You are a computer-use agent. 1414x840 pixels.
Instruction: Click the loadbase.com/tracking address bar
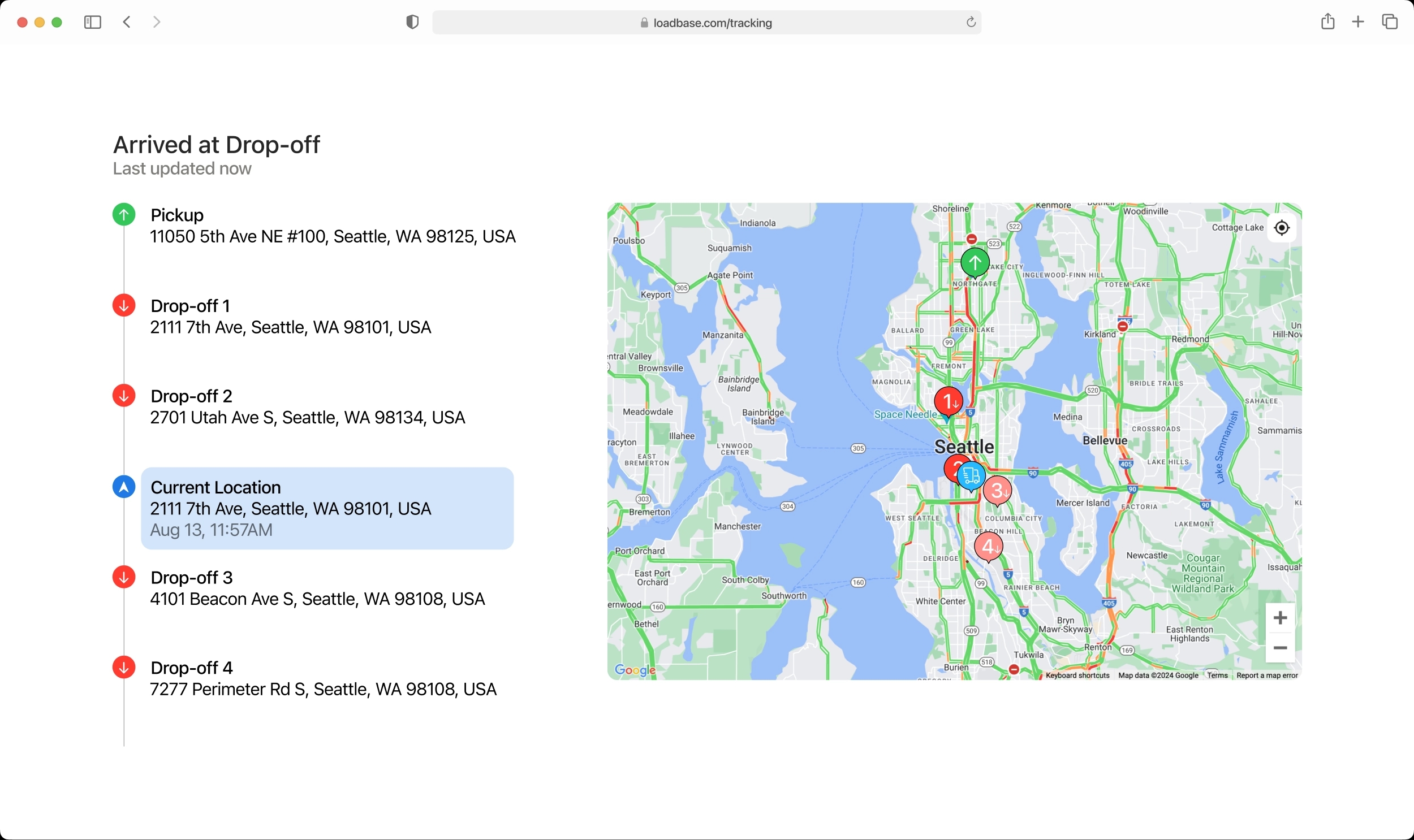[706, 23]
